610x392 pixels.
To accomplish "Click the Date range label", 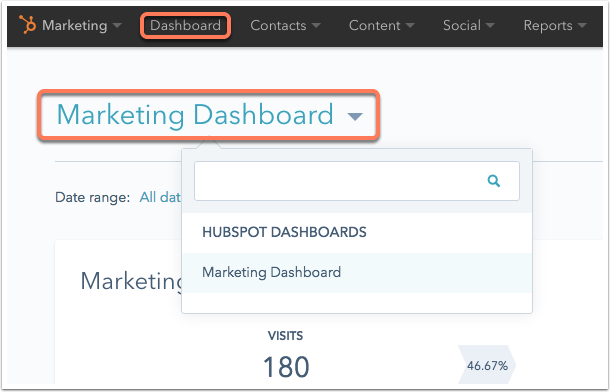I will 92,197.
